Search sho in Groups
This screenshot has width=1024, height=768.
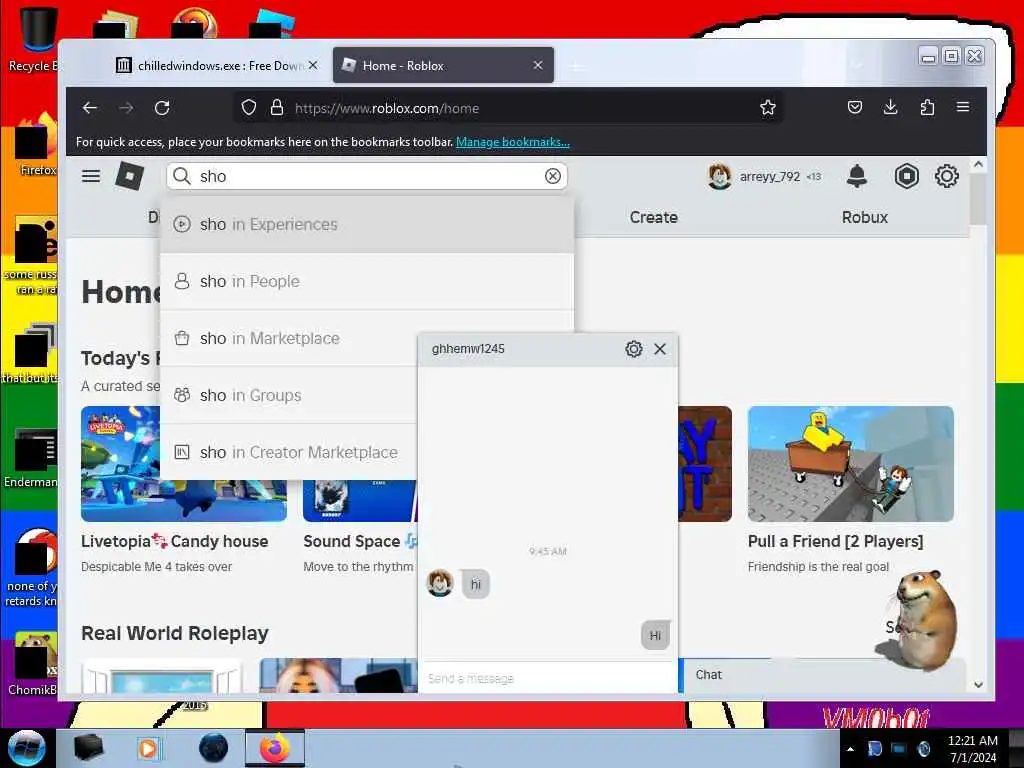tap(289, 395)
